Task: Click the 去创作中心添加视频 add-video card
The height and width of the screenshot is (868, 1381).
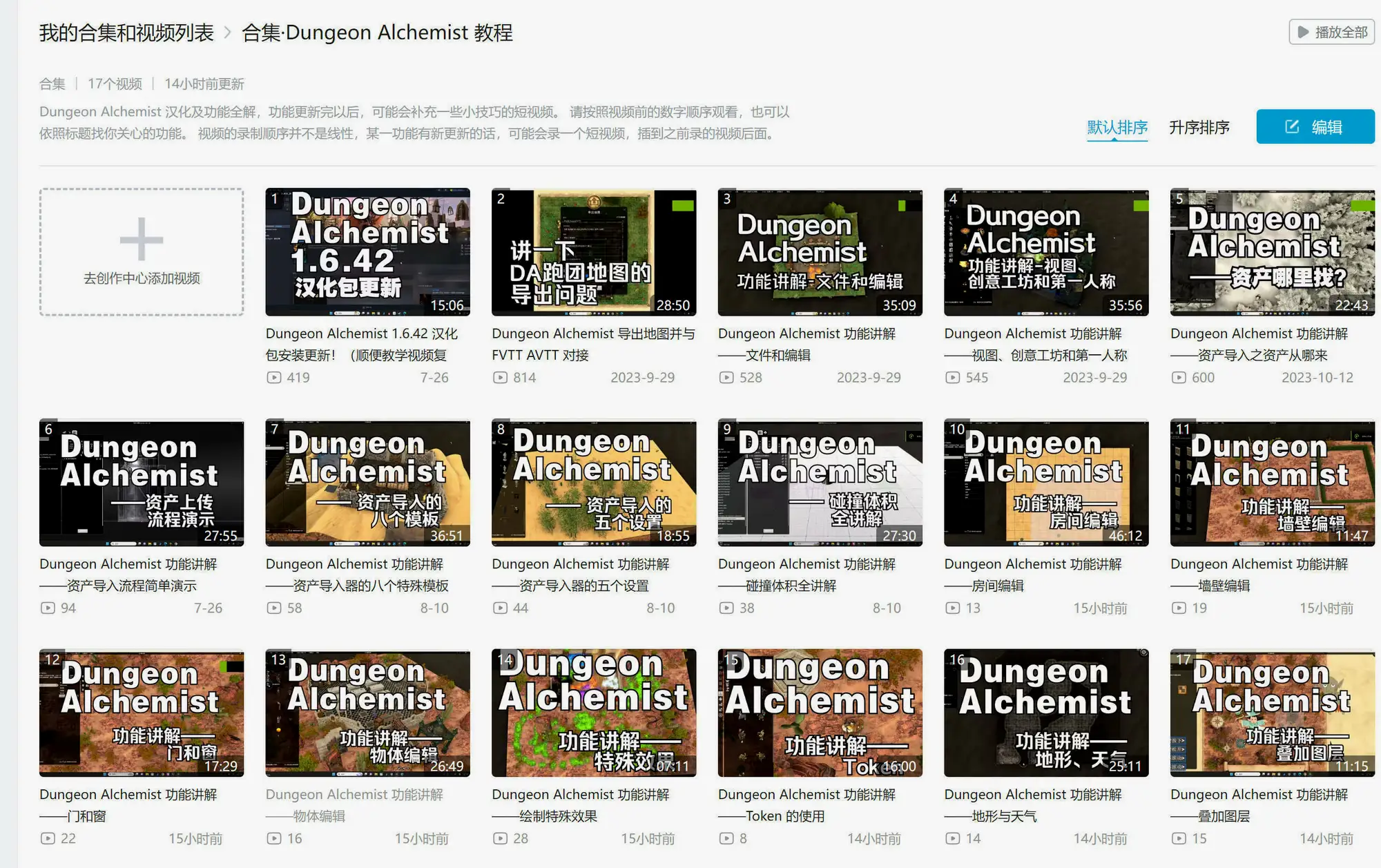Action: [x=142, y=252]
